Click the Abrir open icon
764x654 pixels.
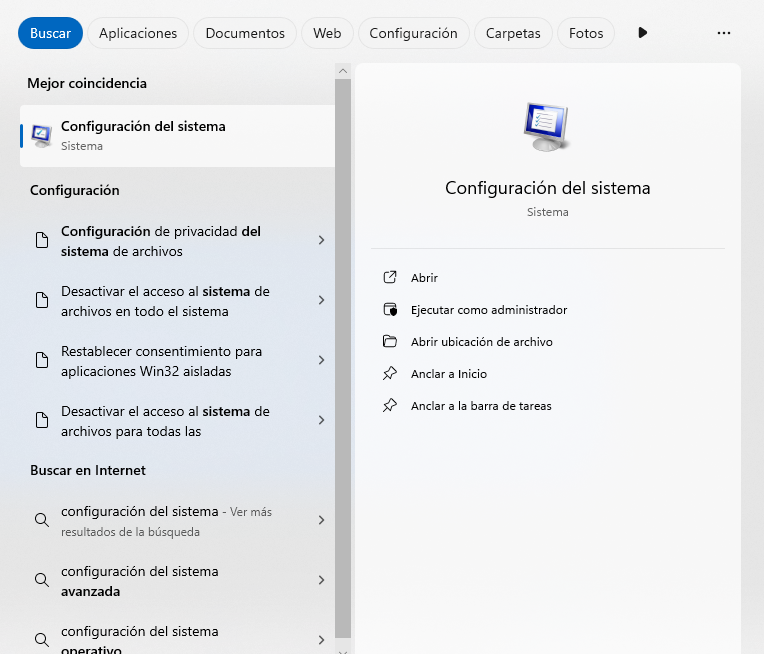click(x=390, y=278)
